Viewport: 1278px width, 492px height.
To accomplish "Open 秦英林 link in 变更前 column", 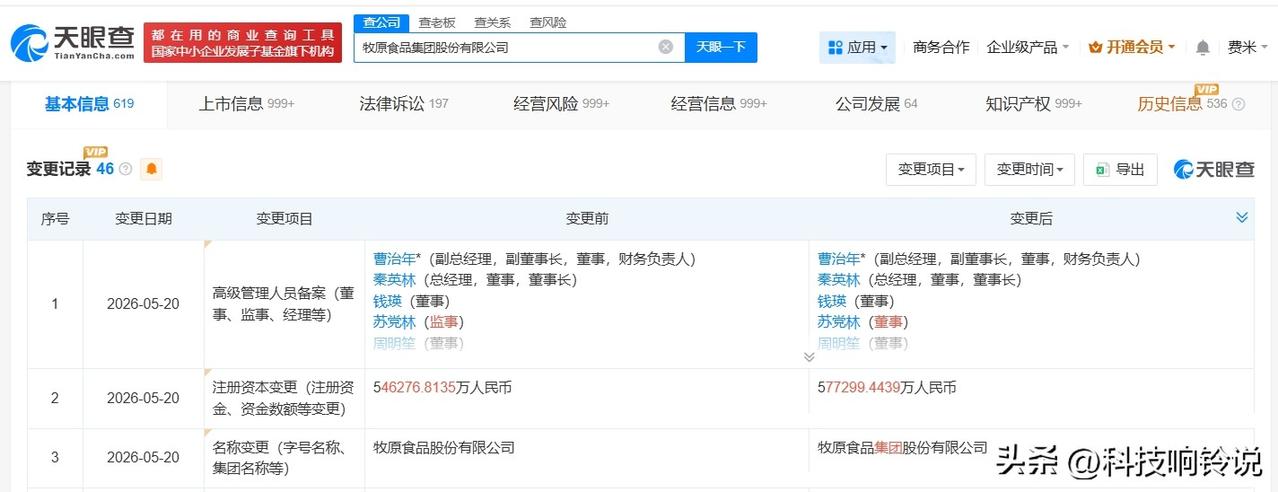I will [x=394, y=280].
